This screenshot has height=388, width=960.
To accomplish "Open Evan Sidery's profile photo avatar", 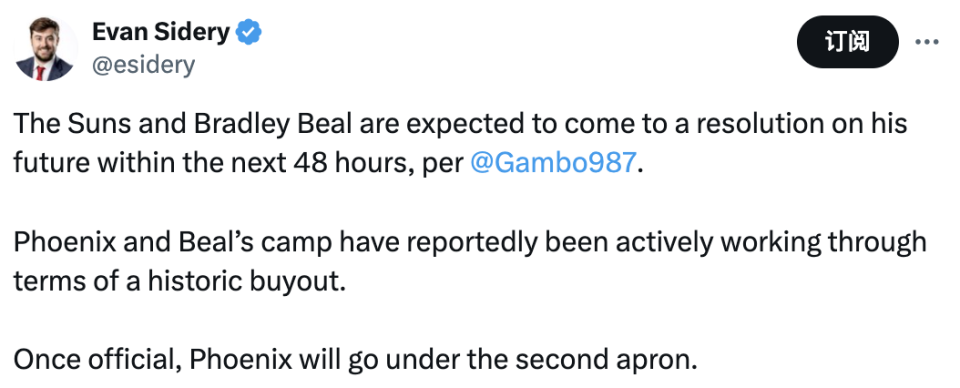I will [45, 48].
